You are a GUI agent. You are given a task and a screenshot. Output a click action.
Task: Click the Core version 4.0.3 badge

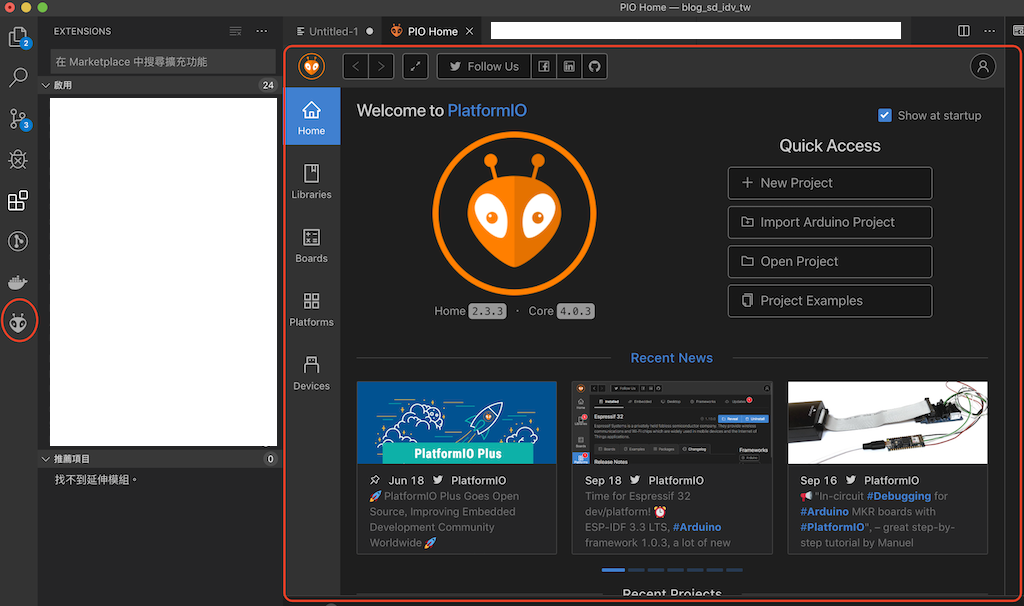575,311
